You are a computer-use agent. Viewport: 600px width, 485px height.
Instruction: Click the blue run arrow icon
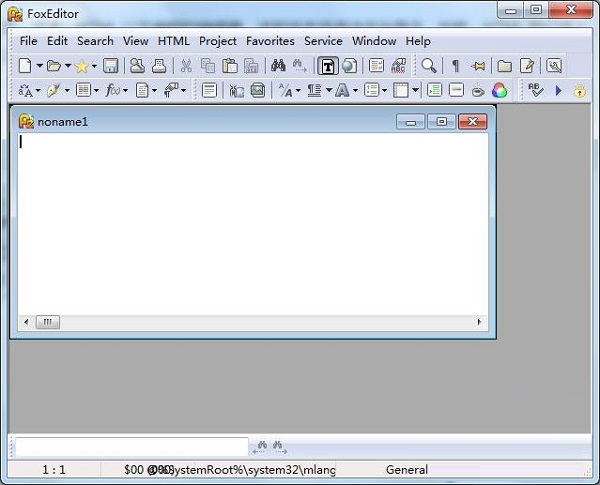click(558, 91)
